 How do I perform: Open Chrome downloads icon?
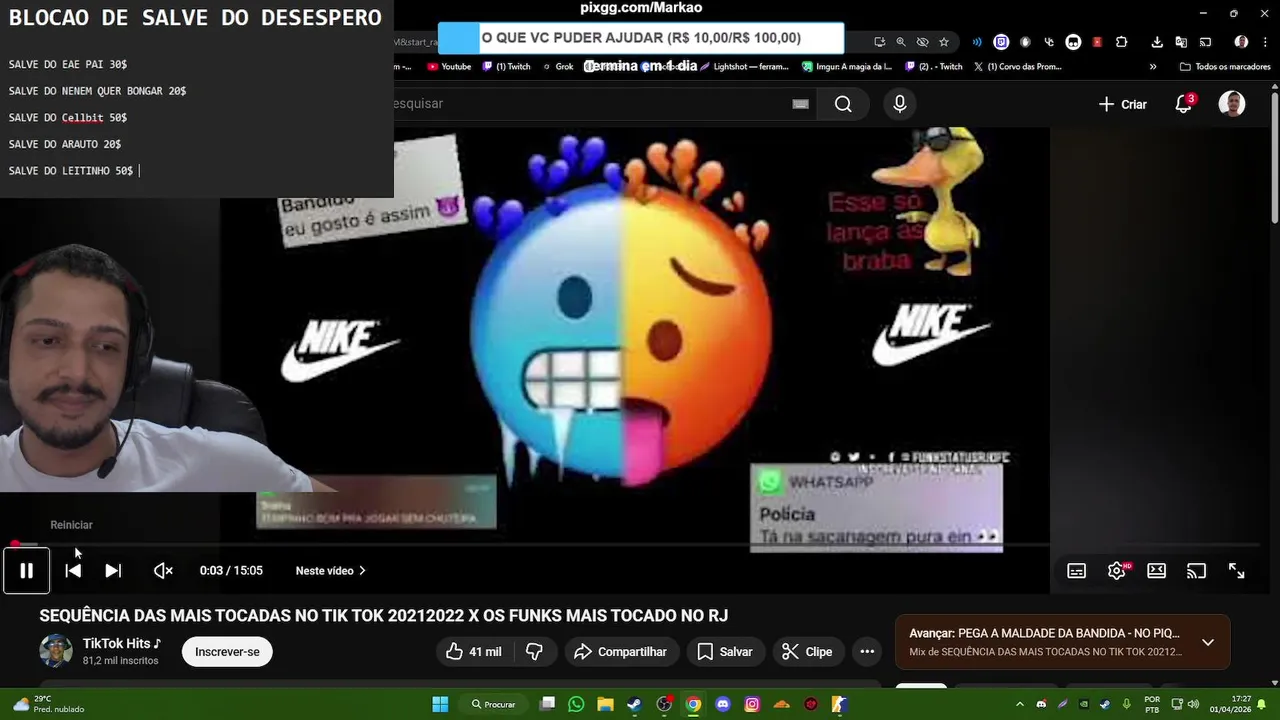point(1157,42)
